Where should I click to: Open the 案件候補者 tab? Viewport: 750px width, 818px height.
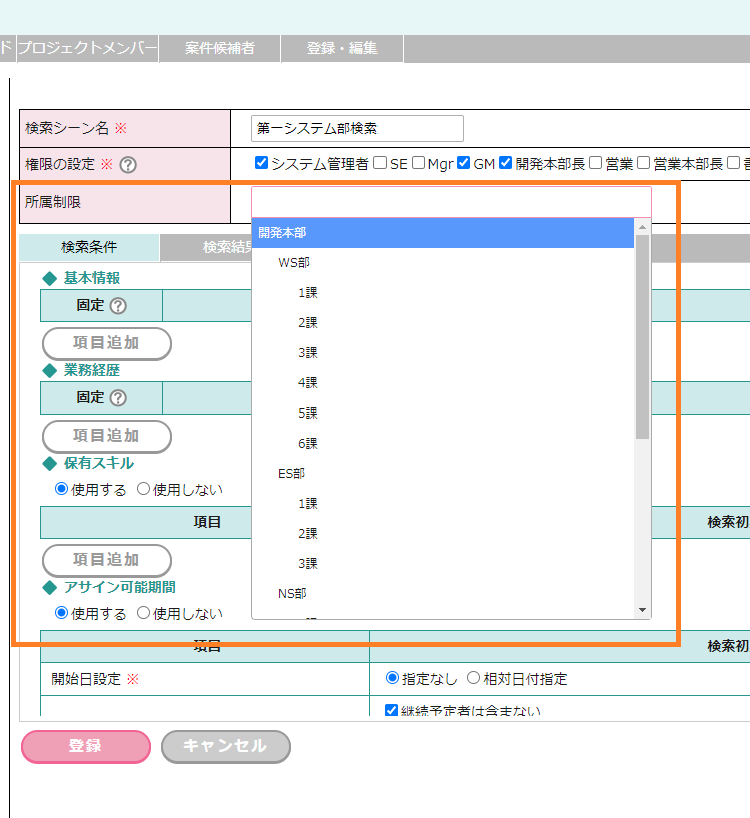[219, 48]
